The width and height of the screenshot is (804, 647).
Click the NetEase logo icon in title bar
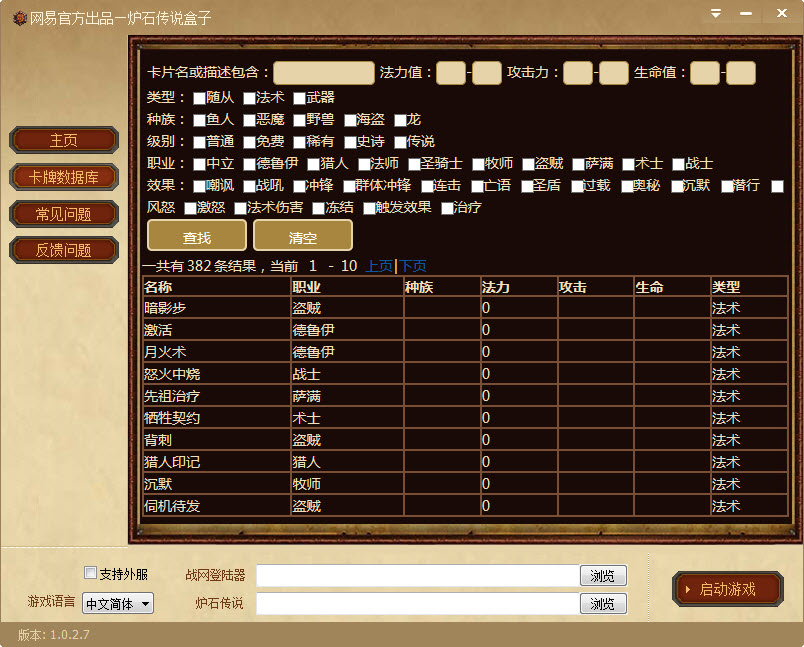point(19,17)
